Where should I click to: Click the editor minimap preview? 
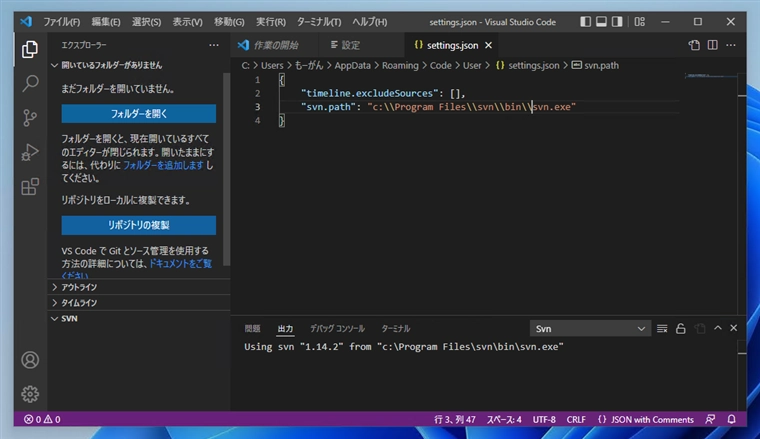pyautogui.click(x=711, y=76)
